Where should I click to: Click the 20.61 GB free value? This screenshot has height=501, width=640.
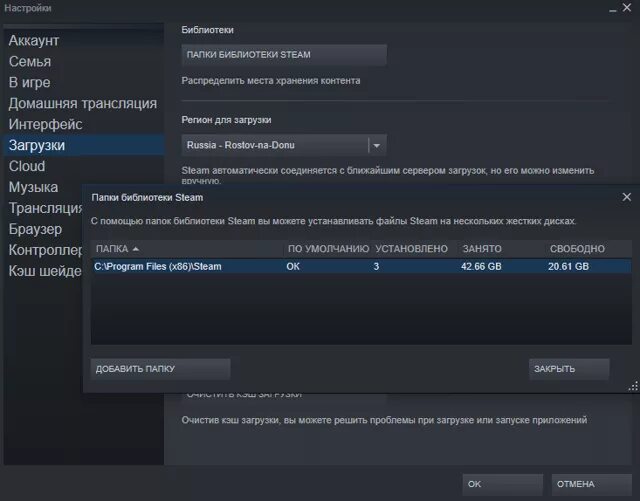[569, 267]
